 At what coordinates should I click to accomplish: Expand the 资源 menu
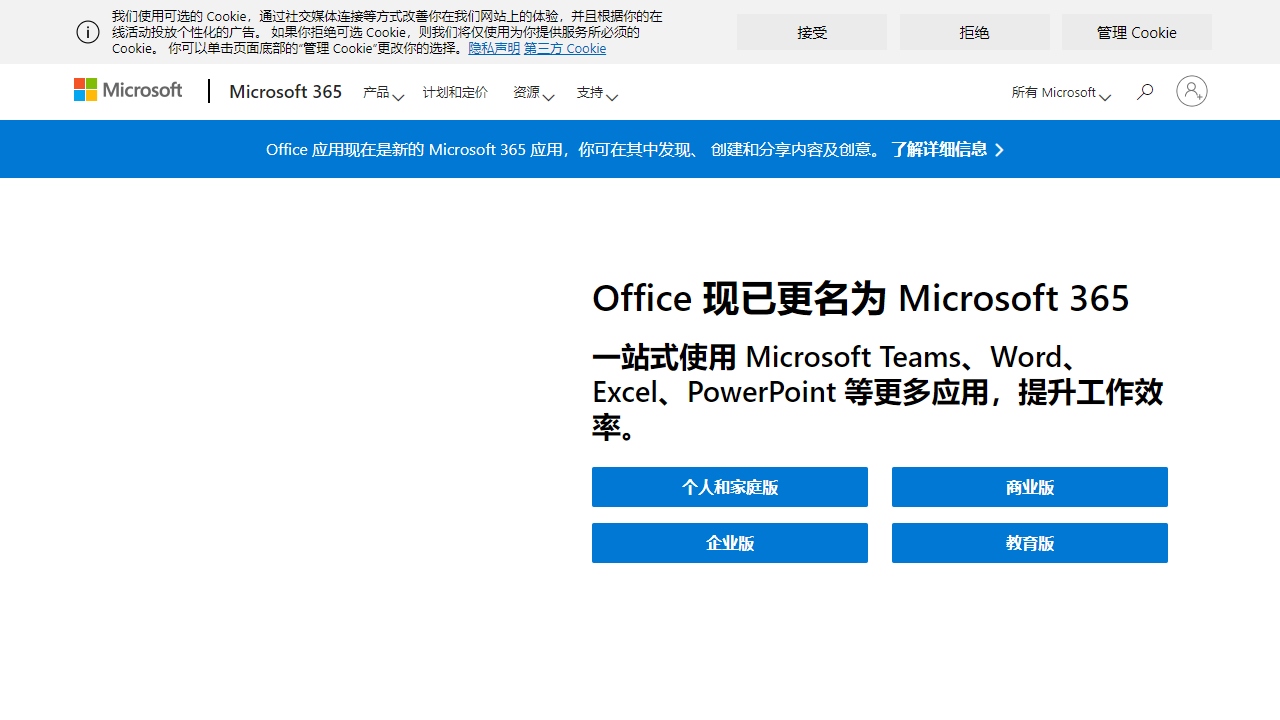click(533, 92)
